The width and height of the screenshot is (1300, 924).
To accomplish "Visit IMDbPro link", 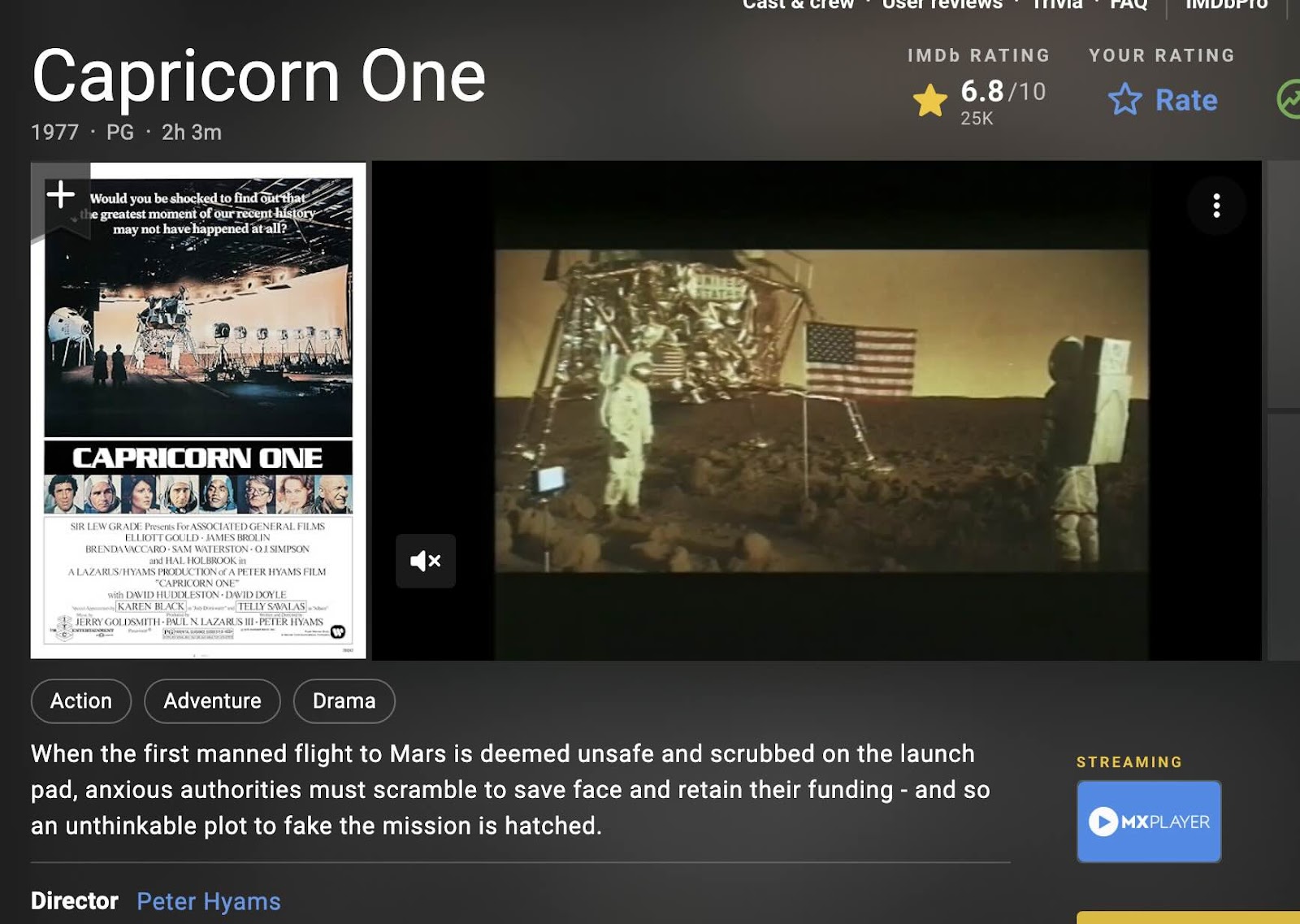I will pos(1226,5).
